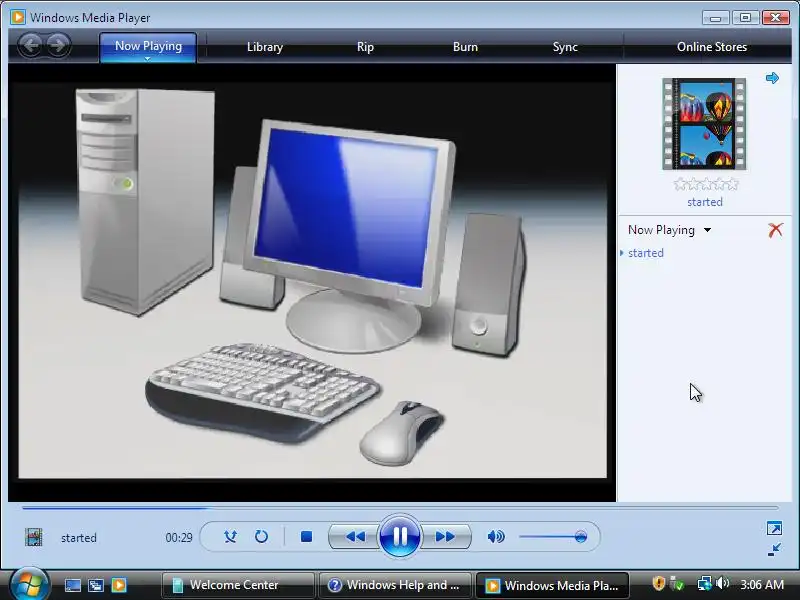Open the Windows Start orb

point(29,584)
